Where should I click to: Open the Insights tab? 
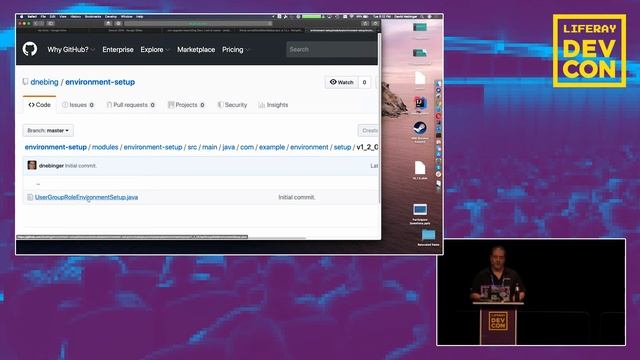[273, 105]
